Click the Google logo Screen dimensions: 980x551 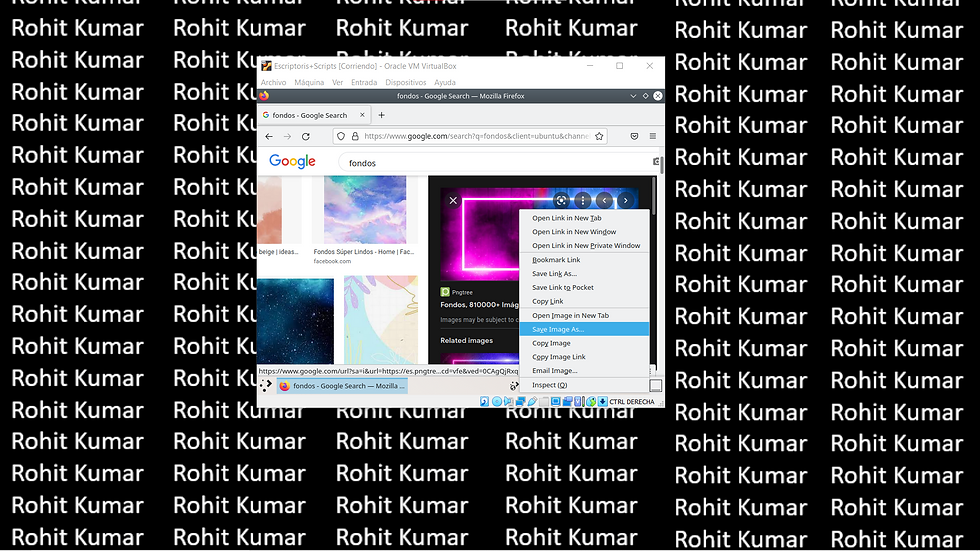pyautogui.click(x=292, y=162)
